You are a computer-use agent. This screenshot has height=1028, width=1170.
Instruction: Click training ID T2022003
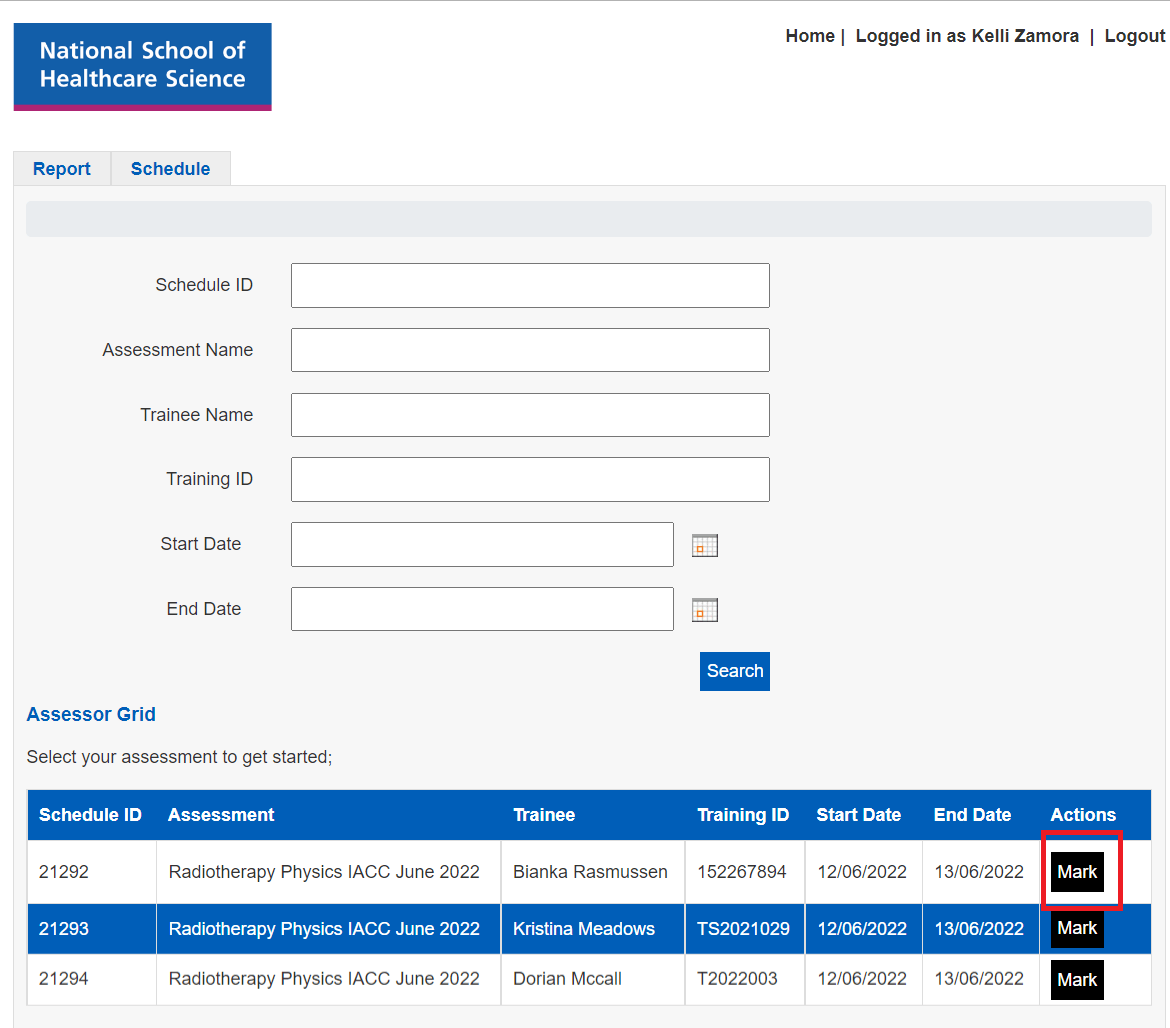(737, 979)
